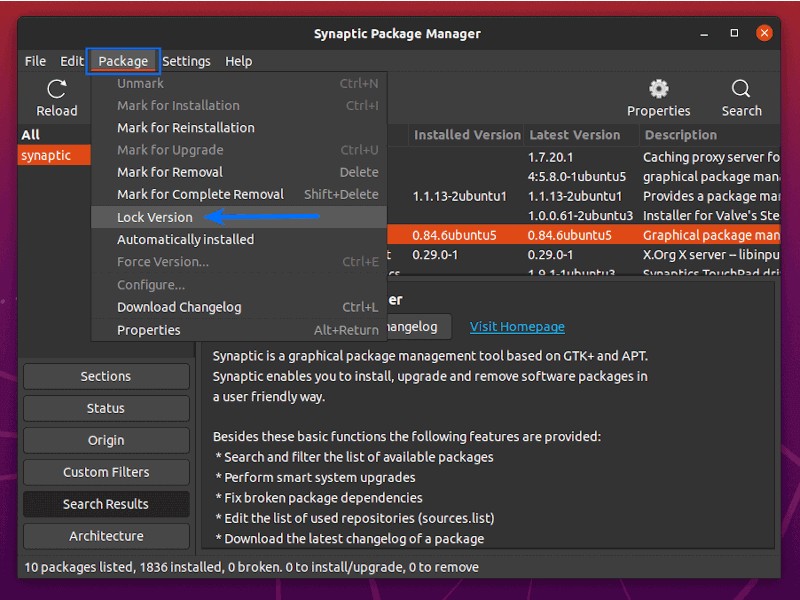Choose Mark for Reinstallation
800x600 pixels.
185,128
